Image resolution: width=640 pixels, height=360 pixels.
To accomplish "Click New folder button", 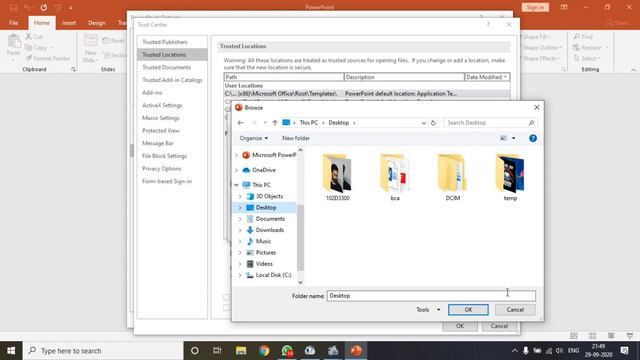I will [296, 138].
